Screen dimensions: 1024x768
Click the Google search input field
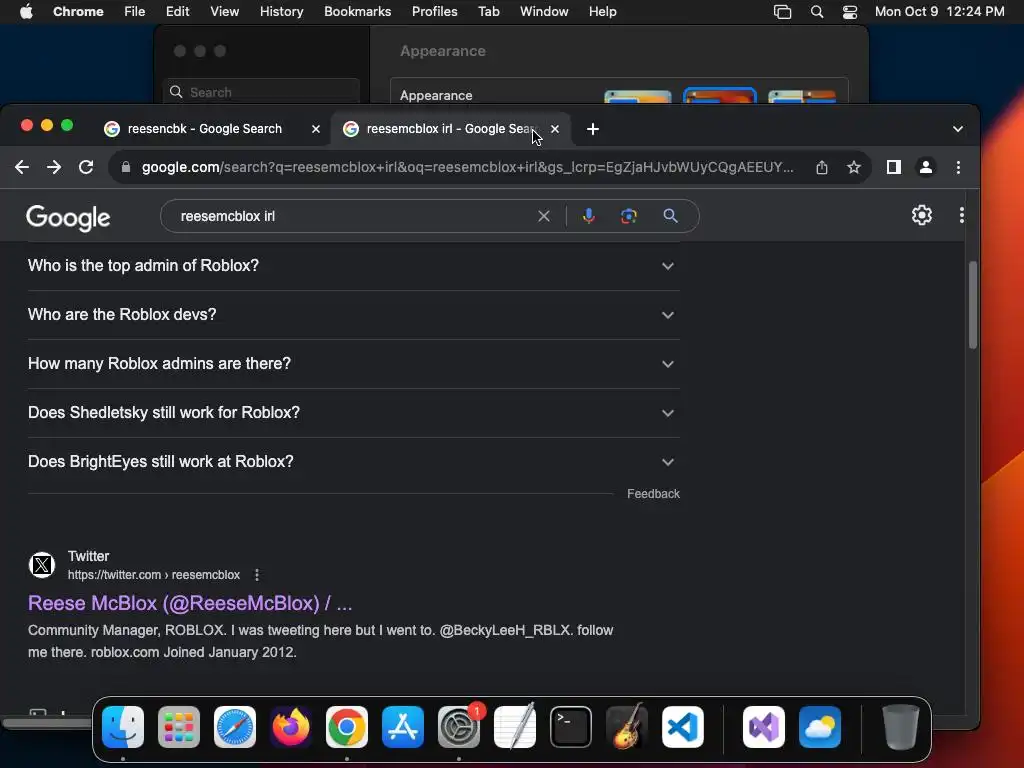coord(353,216)
